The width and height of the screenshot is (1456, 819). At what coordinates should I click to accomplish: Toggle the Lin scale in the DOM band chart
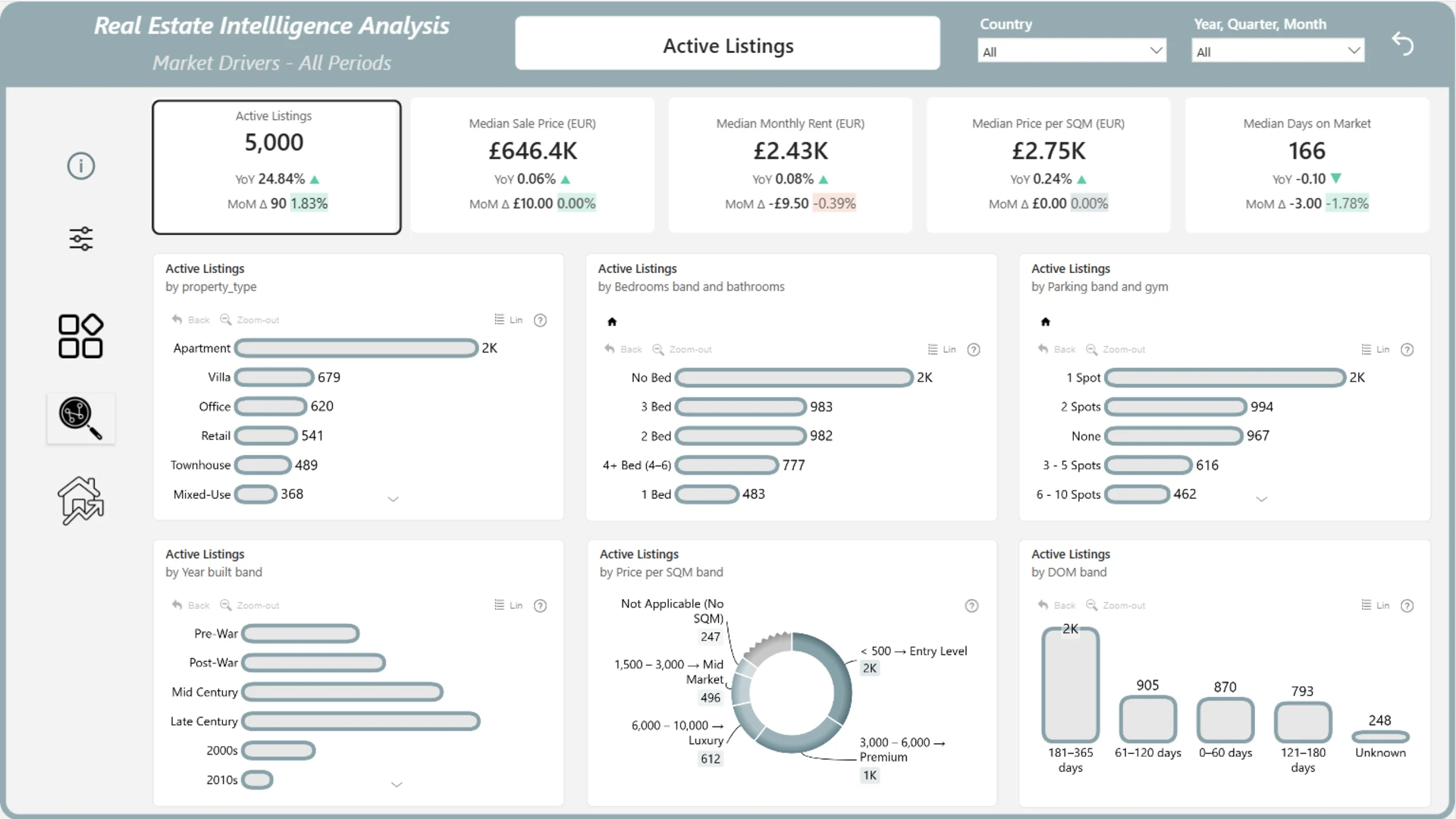tap(1376, 605)
